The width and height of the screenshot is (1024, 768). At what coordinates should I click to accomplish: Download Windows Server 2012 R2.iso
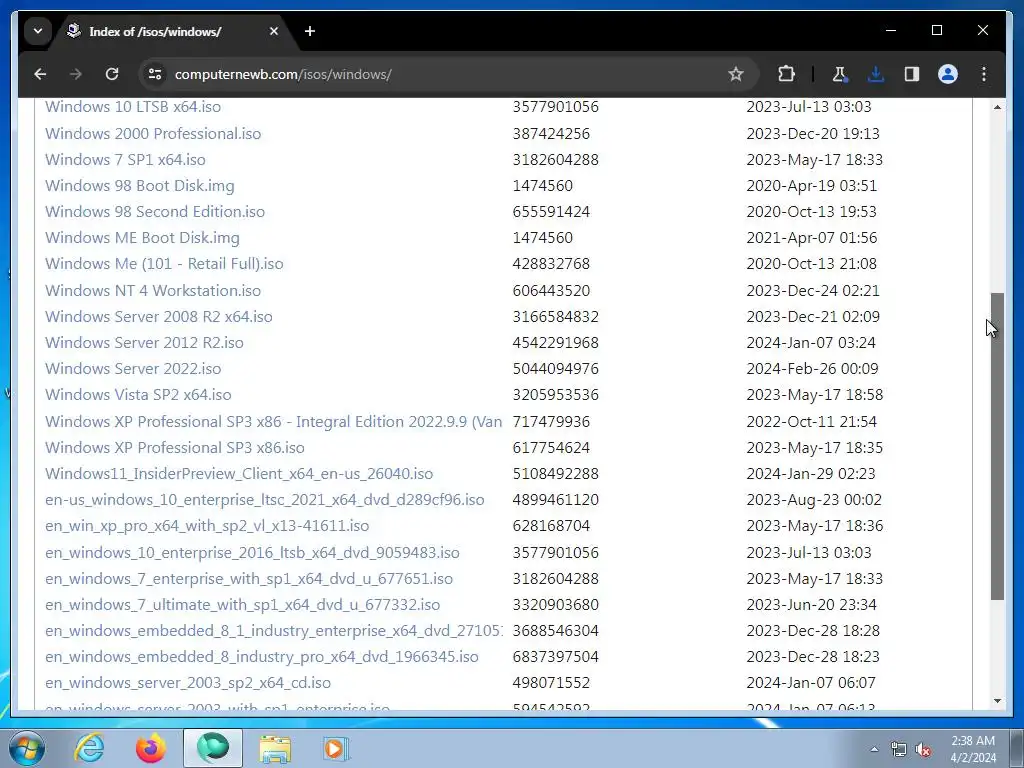(144, 343)
